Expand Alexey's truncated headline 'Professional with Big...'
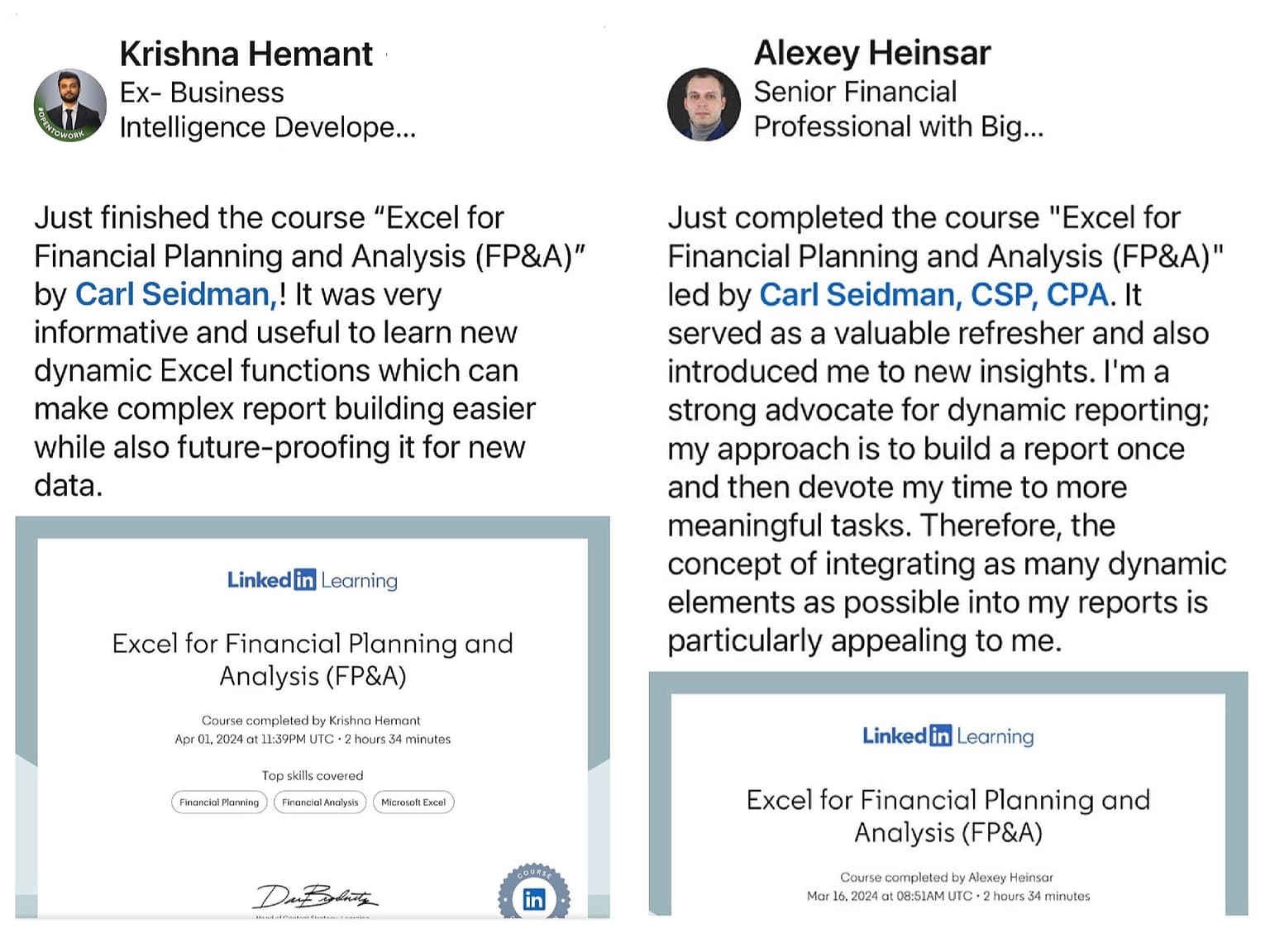 pyautogui.click(x=899, y=127)
